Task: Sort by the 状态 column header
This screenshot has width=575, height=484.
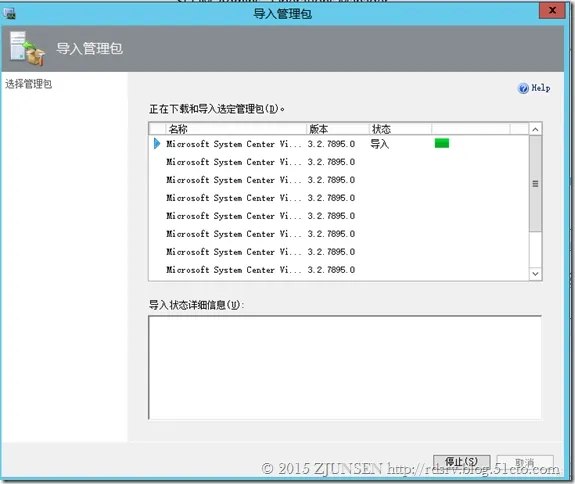Action: pos(400,129)
